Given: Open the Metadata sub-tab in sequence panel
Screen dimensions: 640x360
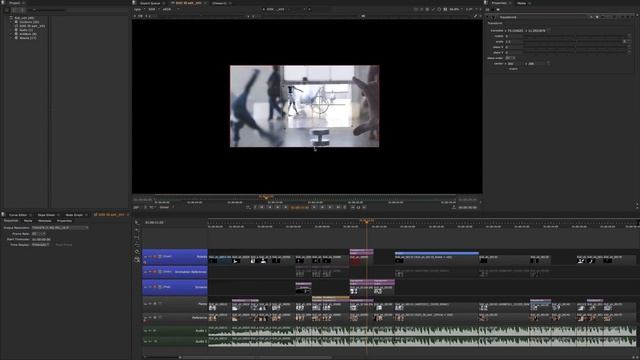Looking at the screenshot, I should point(44,221).
